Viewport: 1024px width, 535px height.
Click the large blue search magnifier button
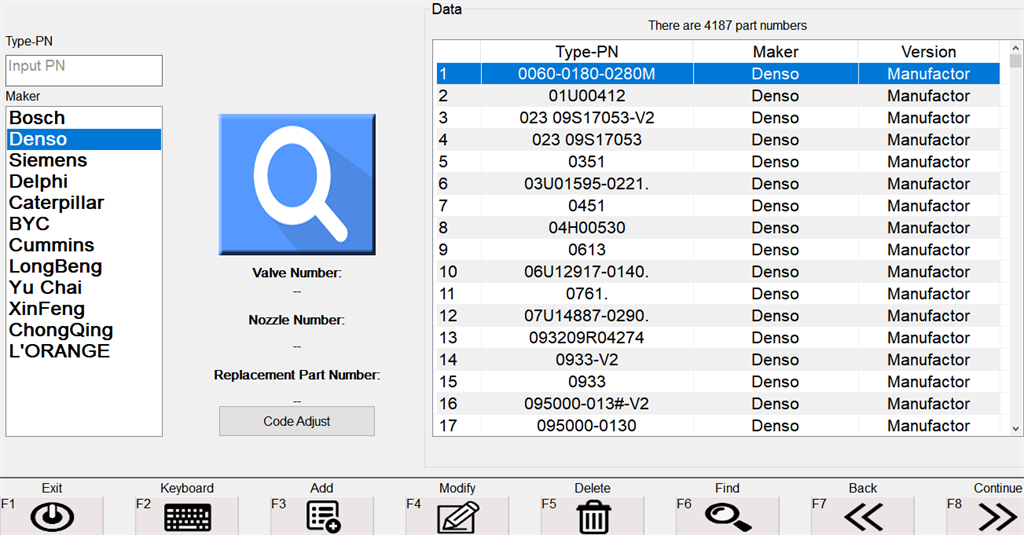(297, 184)
